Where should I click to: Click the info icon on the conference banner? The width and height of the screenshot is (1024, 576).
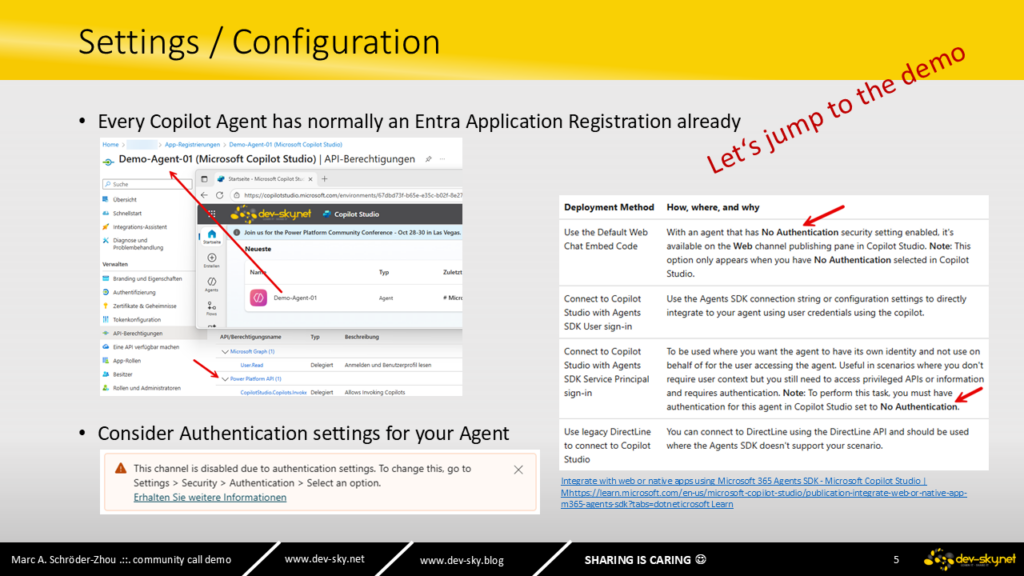pyautogui.click(x=237, y=232)
